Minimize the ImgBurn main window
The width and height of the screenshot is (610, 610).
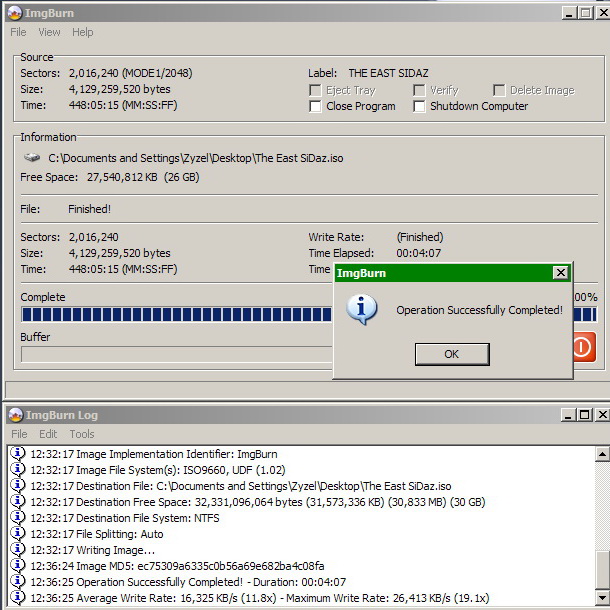click(x=569, y=13)
